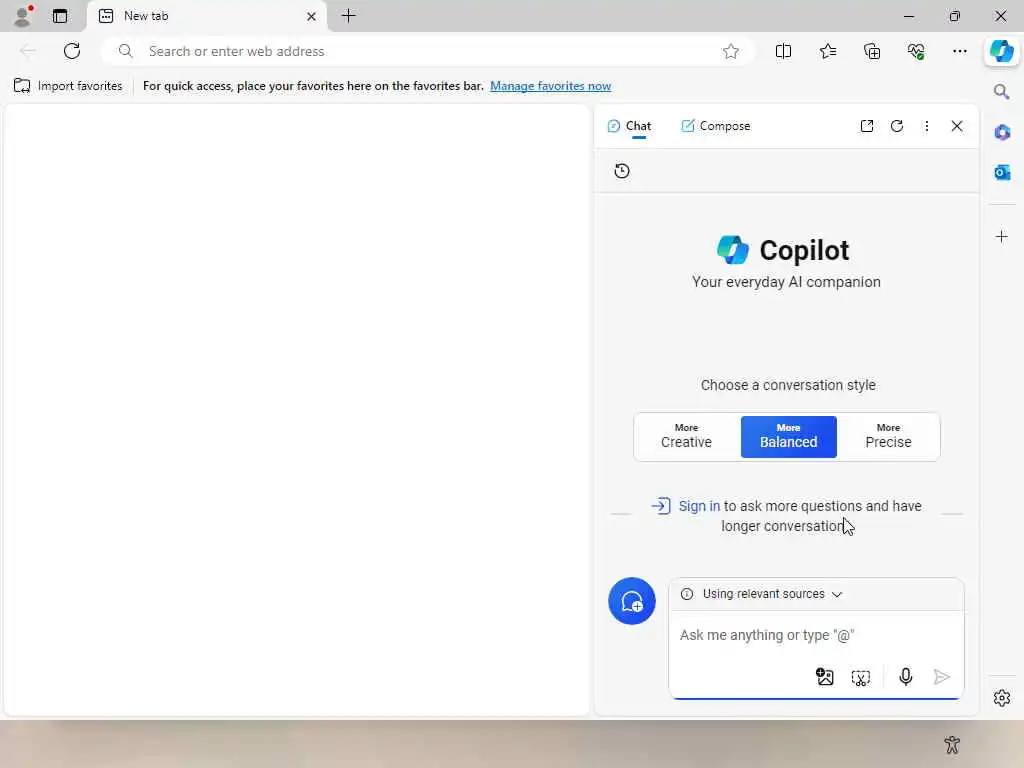This screenshot has width=1024, height=768.
Task: Click the back navigation arrow
Action: [28, 51]
